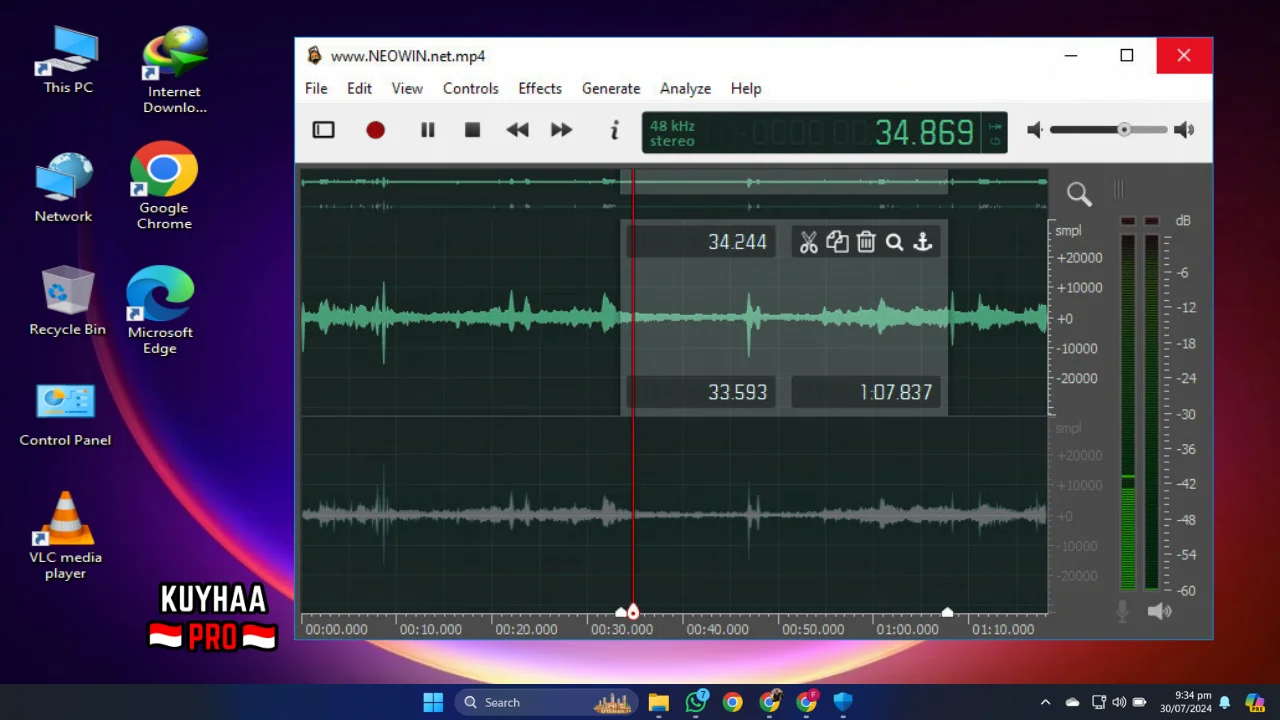This screenshot has height=720, width=1280.
Task: Click the taskbar Search box
Action: click(548, 702)
